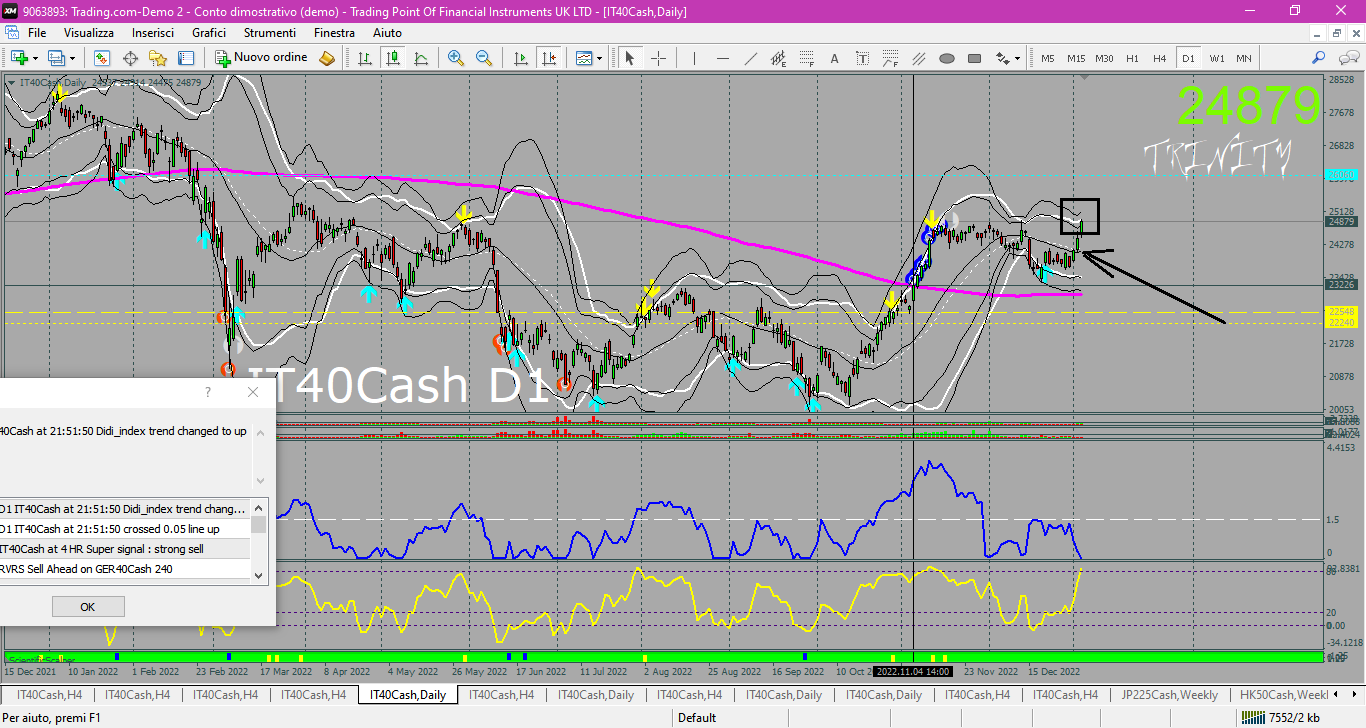Zoom in on the chart
Image resolution: width=1366 pixels, height=728 pixels.
pyautogui.click(x=456, y=58)
